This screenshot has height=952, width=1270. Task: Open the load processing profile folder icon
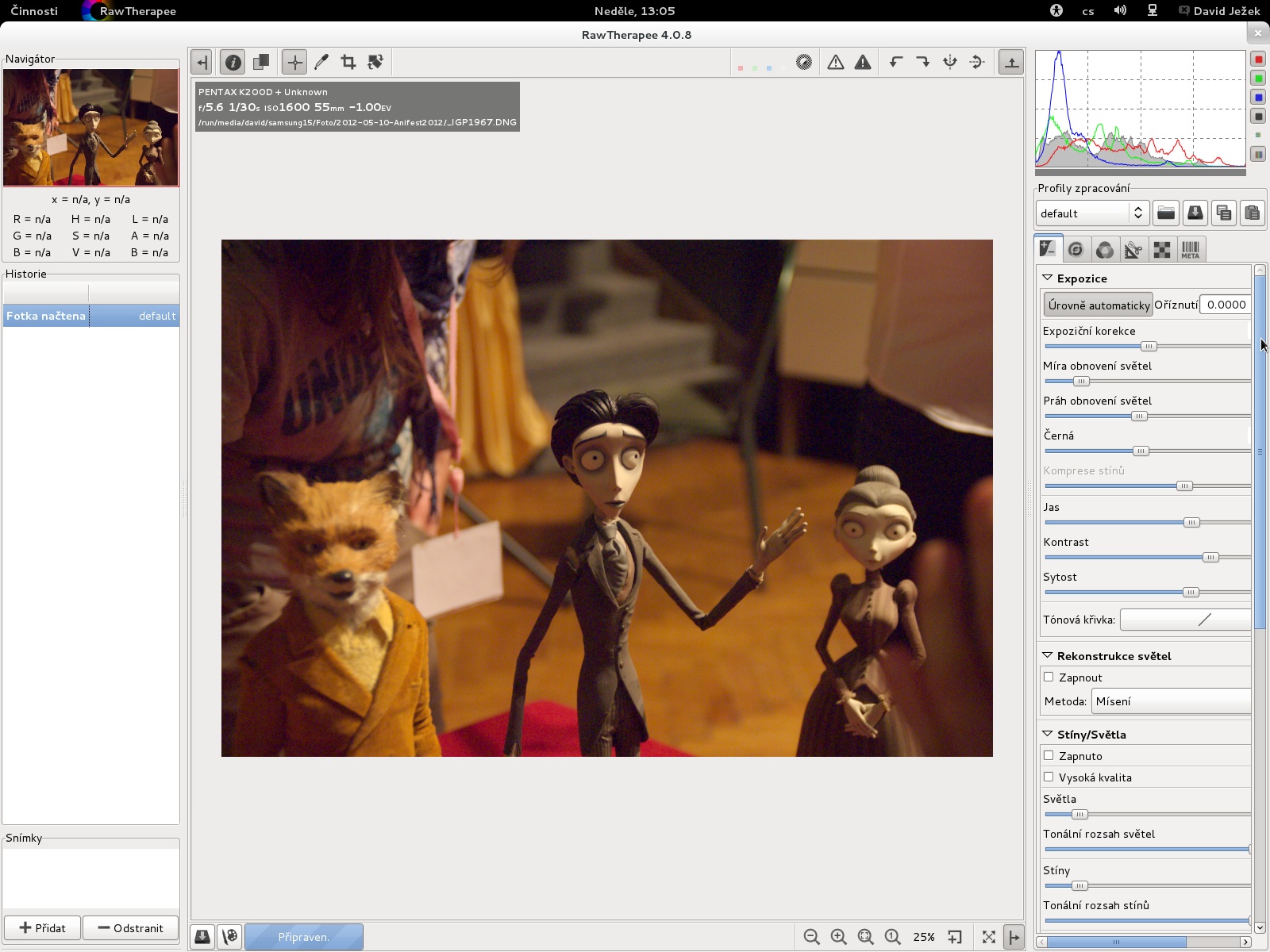tap(1165, 213)
